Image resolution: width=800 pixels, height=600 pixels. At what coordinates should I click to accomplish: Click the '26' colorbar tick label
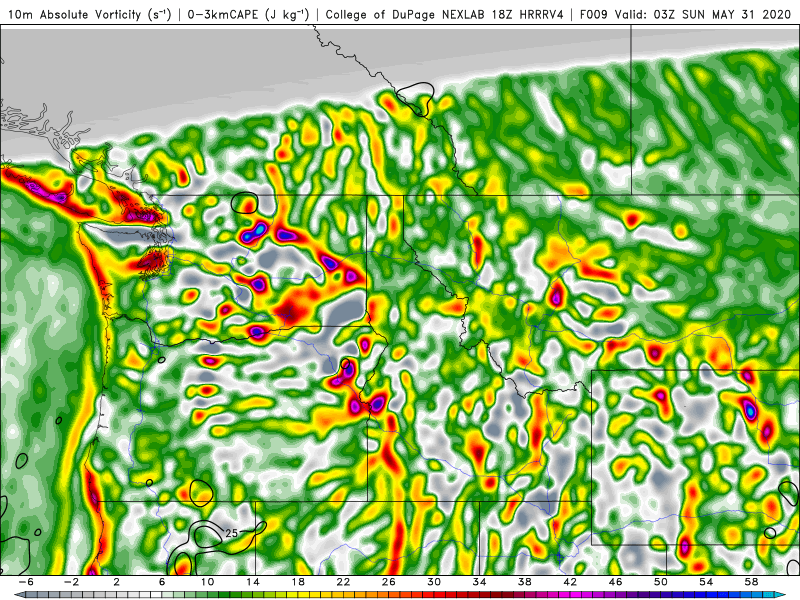(389, 582)
